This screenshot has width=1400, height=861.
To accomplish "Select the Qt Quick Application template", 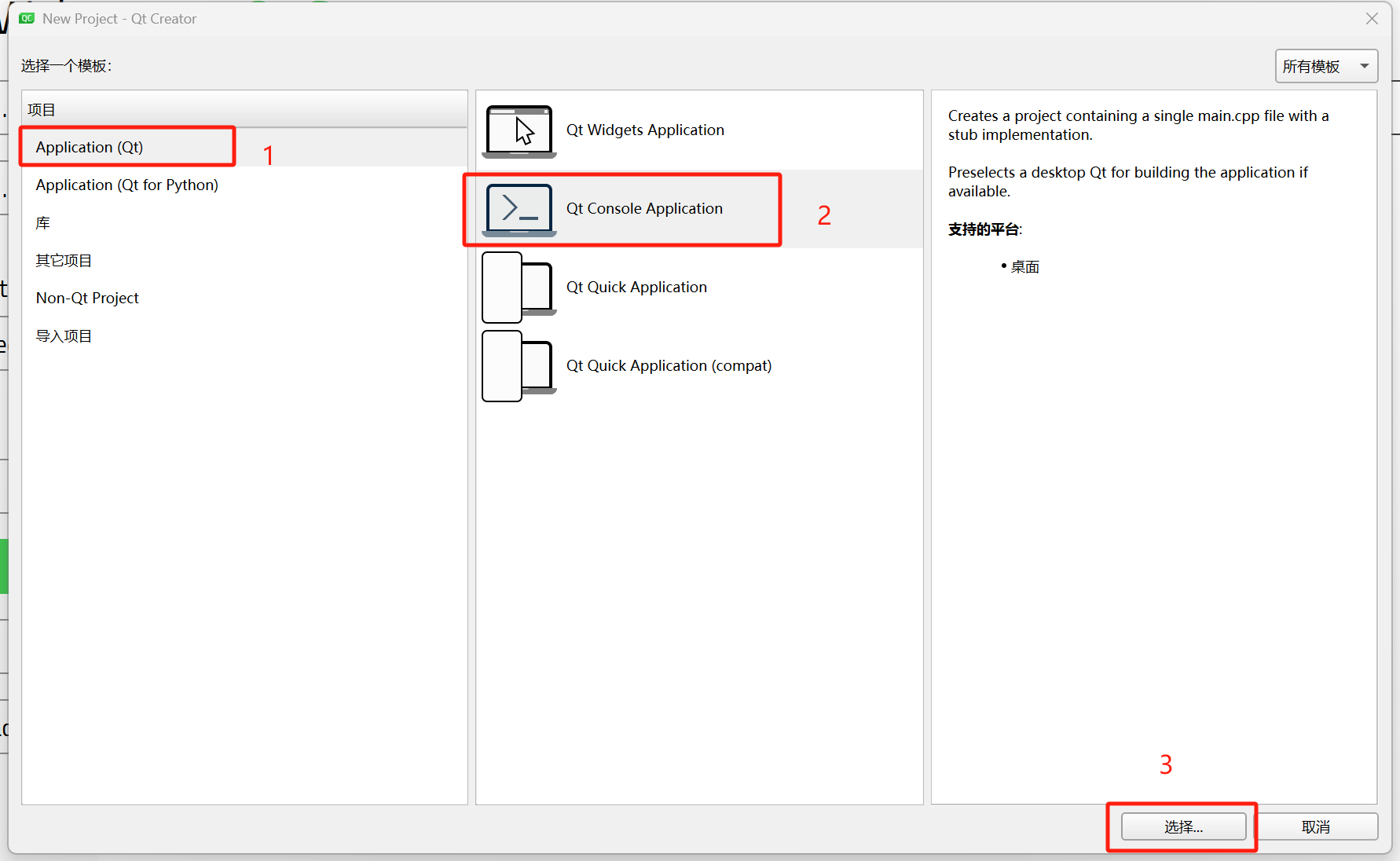I will pos(636,287).
